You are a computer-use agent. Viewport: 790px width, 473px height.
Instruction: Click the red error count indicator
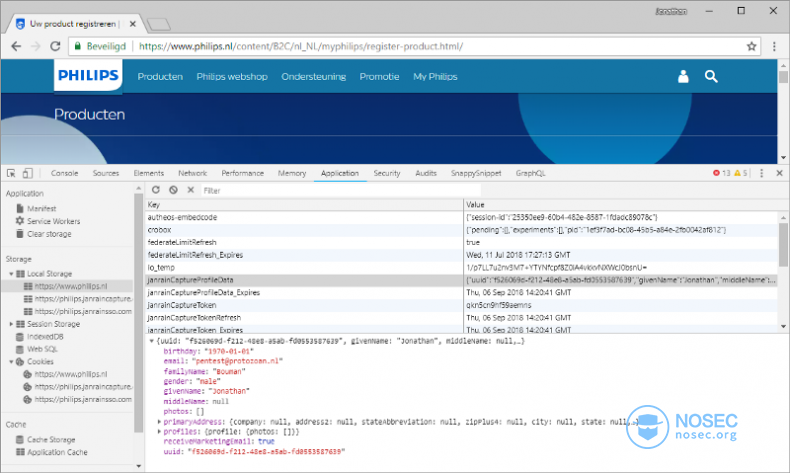coord(721,173)
